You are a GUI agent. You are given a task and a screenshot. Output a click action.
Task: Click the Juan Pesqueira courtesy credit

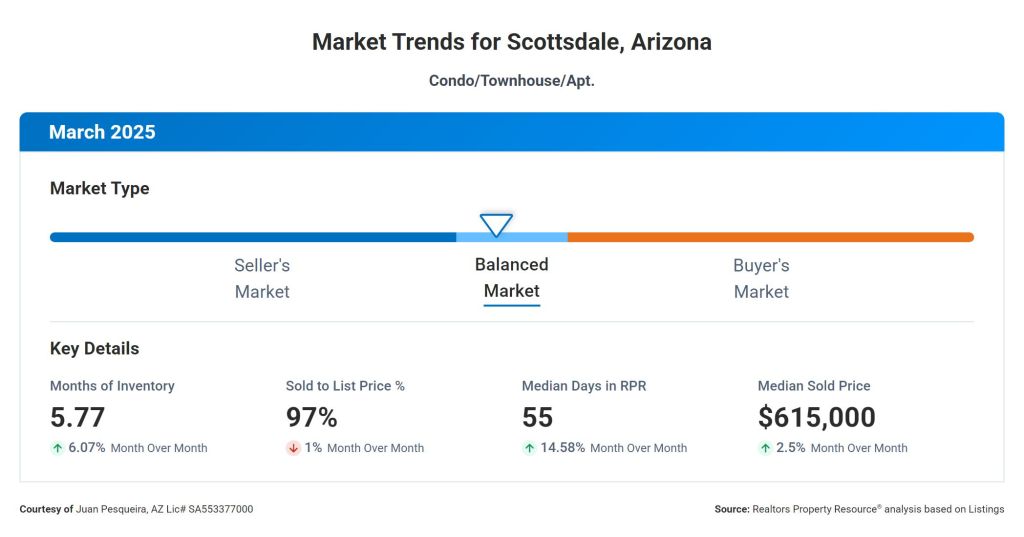point(136,509)
